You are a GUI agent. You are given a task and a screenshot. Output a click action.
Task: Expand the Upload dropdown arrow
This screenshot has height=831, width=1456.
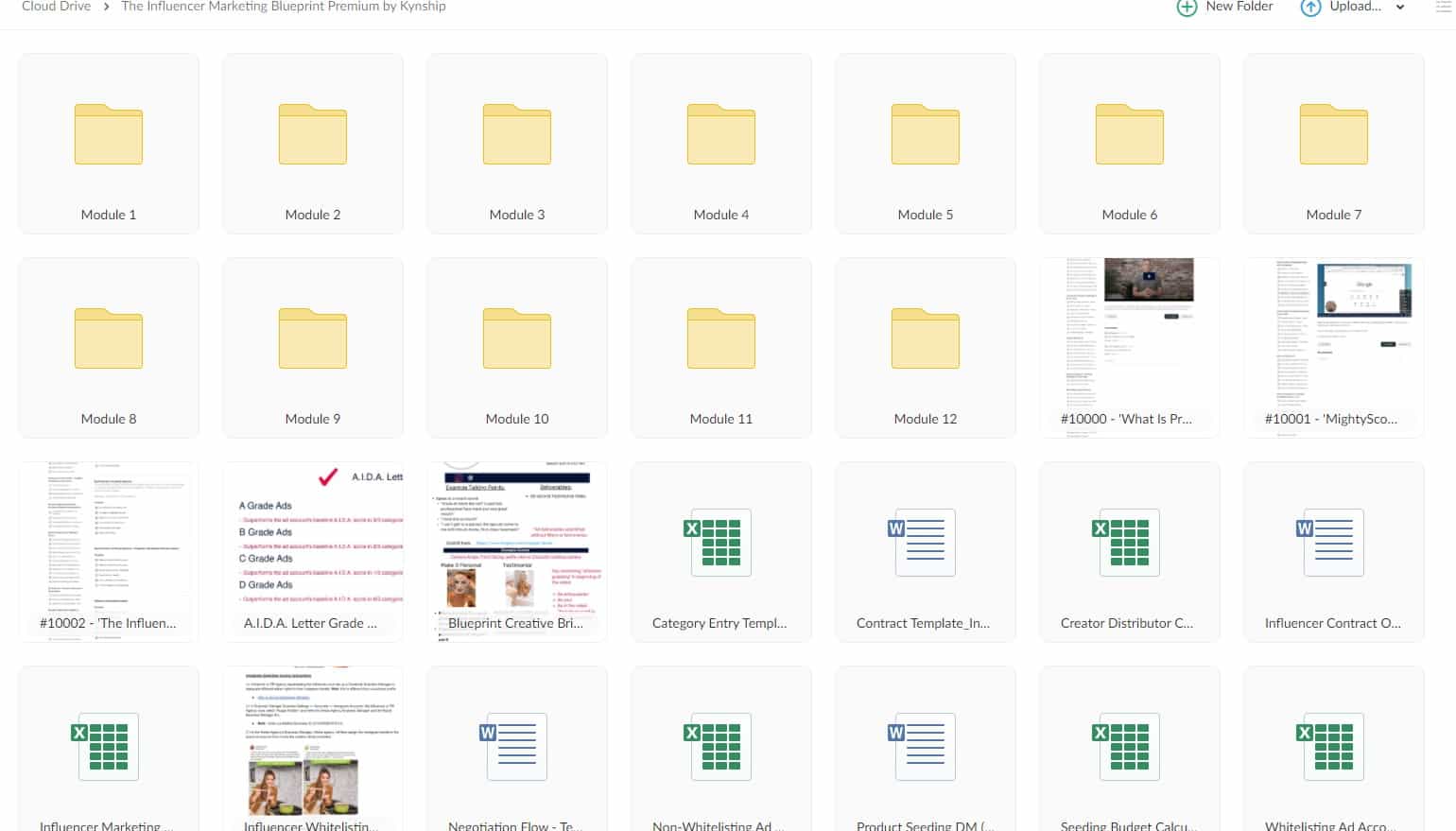pyautogui.click(x=1400, y=8)
